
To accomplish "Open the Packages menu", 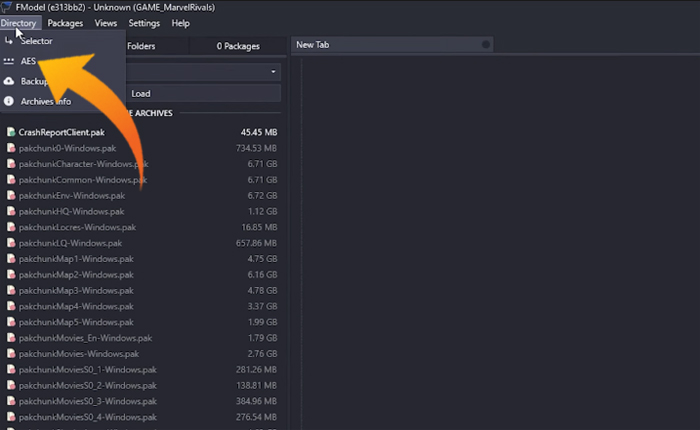I will [66, 23].
